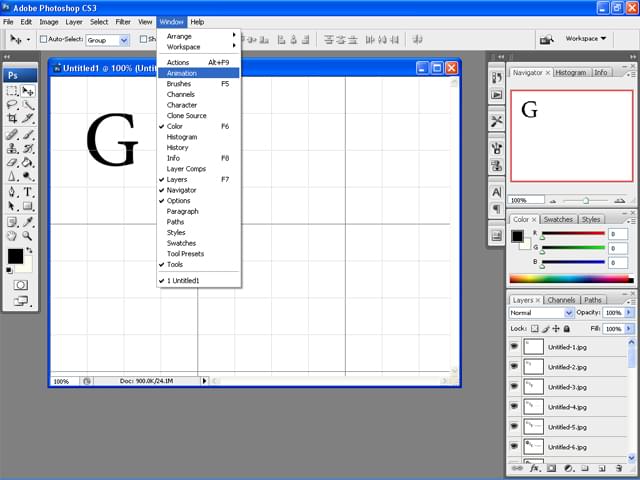Select the Slice tool
Viewport: 640px width, 480px height.
(28, 119)
